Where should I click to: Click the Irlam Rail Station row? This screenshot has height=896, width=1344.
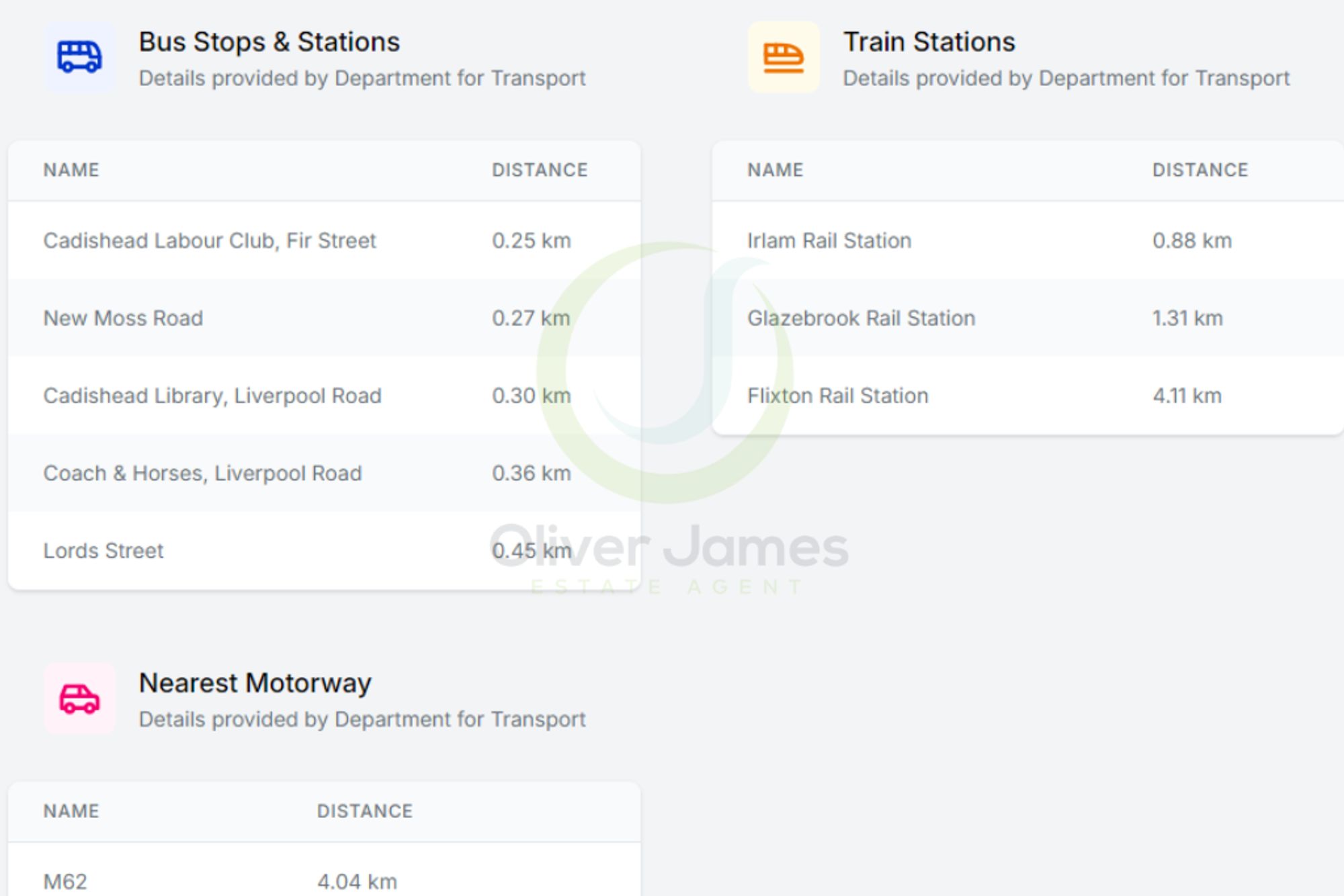point(829,240)
